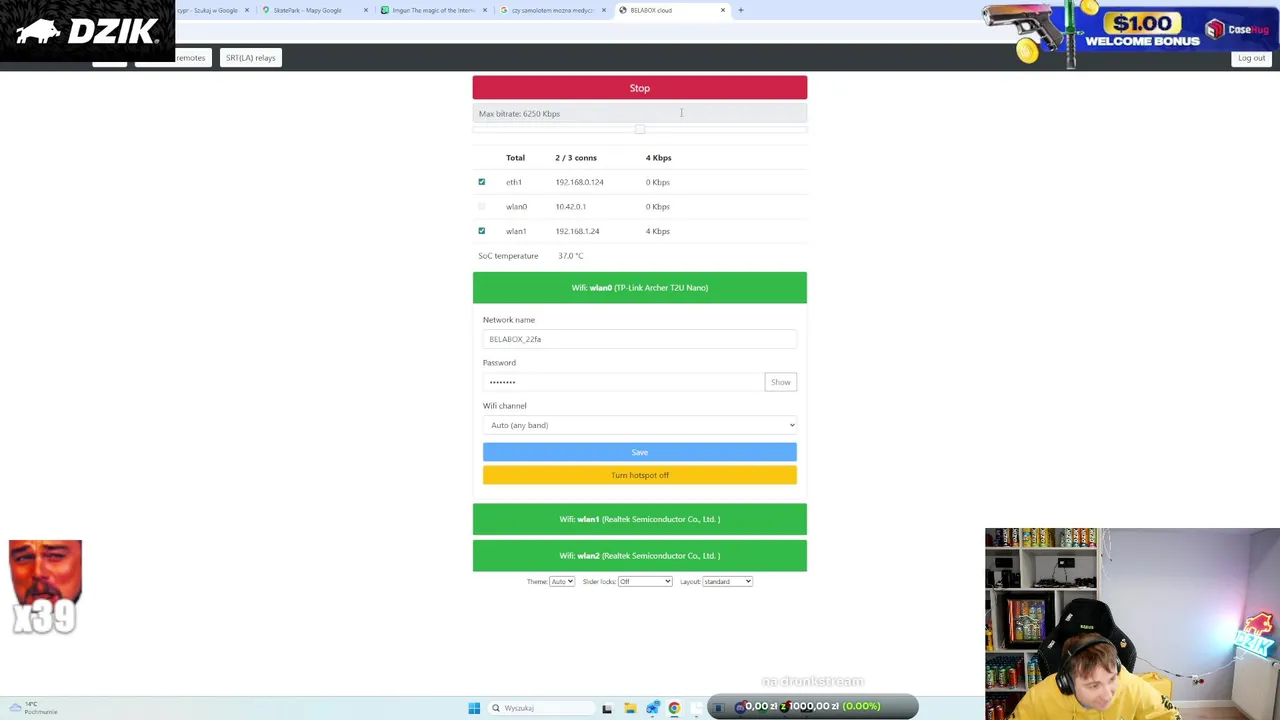Open a new browser tab
Viewport: 1280px width, 720px height.
741,10
